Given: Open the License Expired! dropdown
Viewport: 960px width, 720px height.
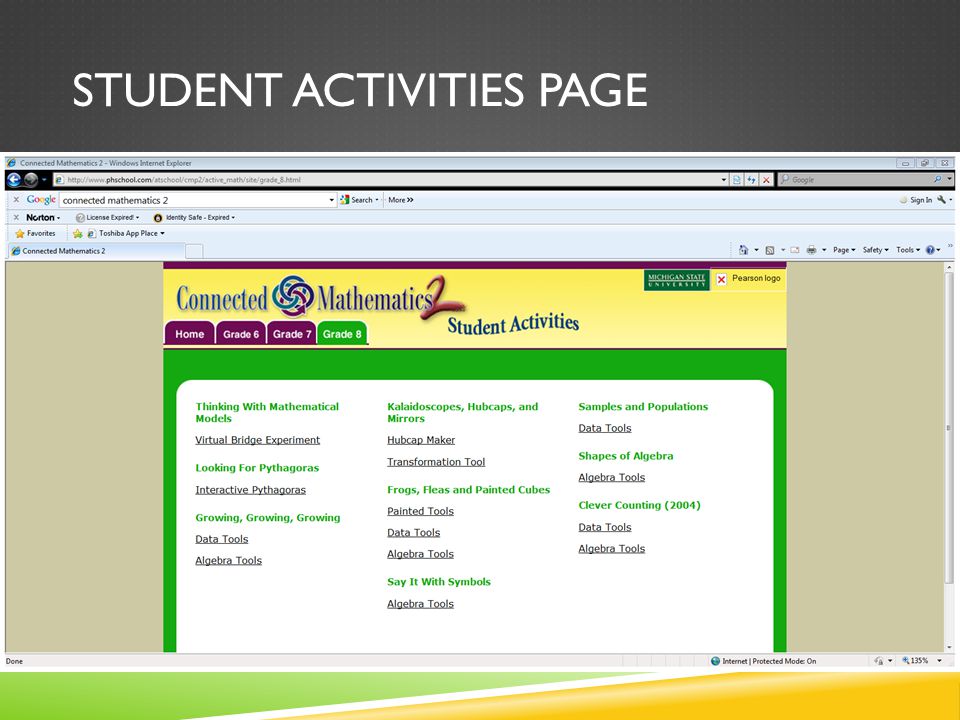Looking at the screenshot, I should coord(107,217).
